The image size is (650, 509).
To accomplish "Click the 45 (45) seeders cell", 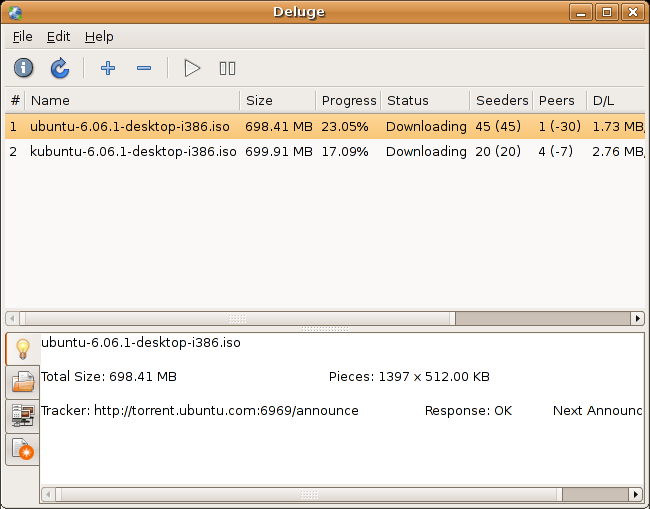I will [498, 126].
